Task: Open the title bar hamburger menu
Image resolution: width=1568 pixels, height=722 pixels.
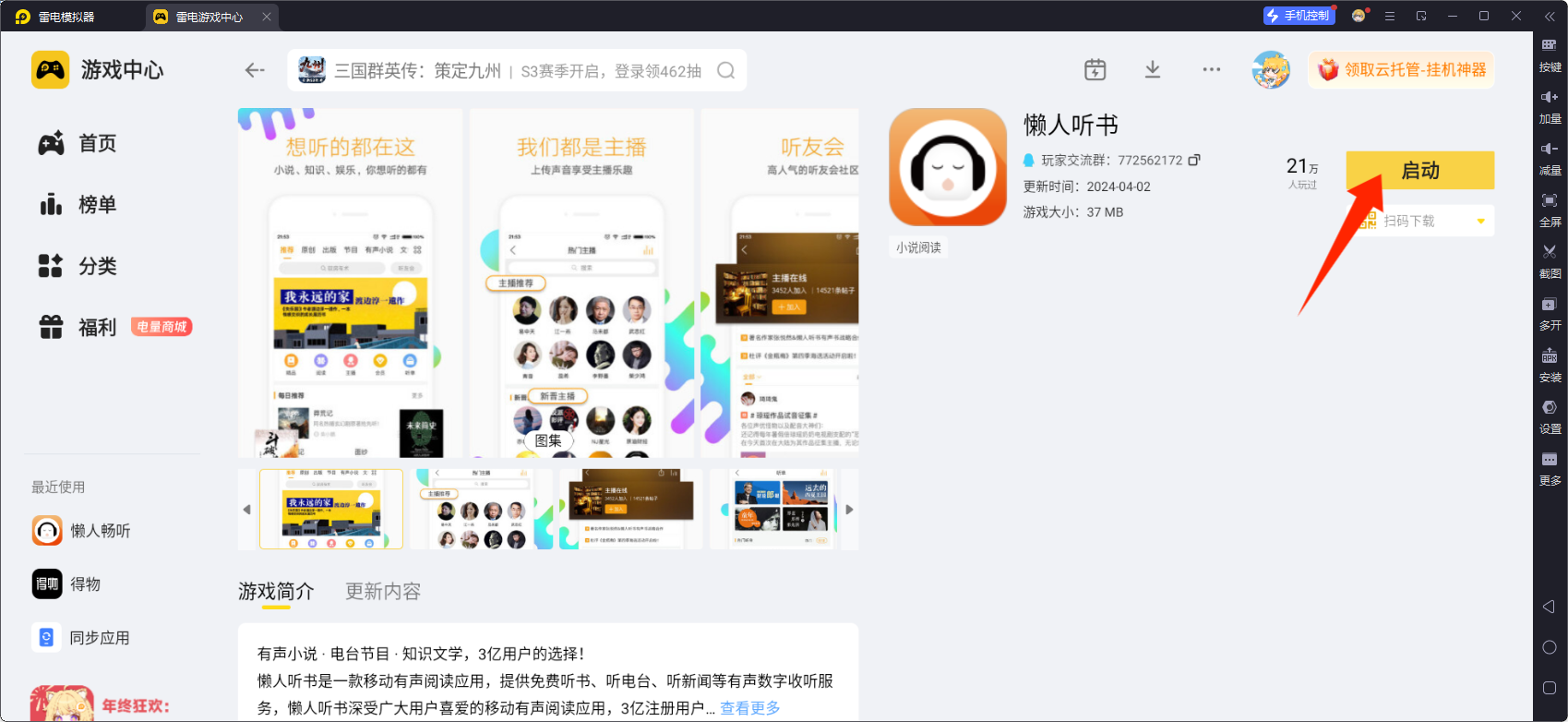Action: coord(1390,16)
